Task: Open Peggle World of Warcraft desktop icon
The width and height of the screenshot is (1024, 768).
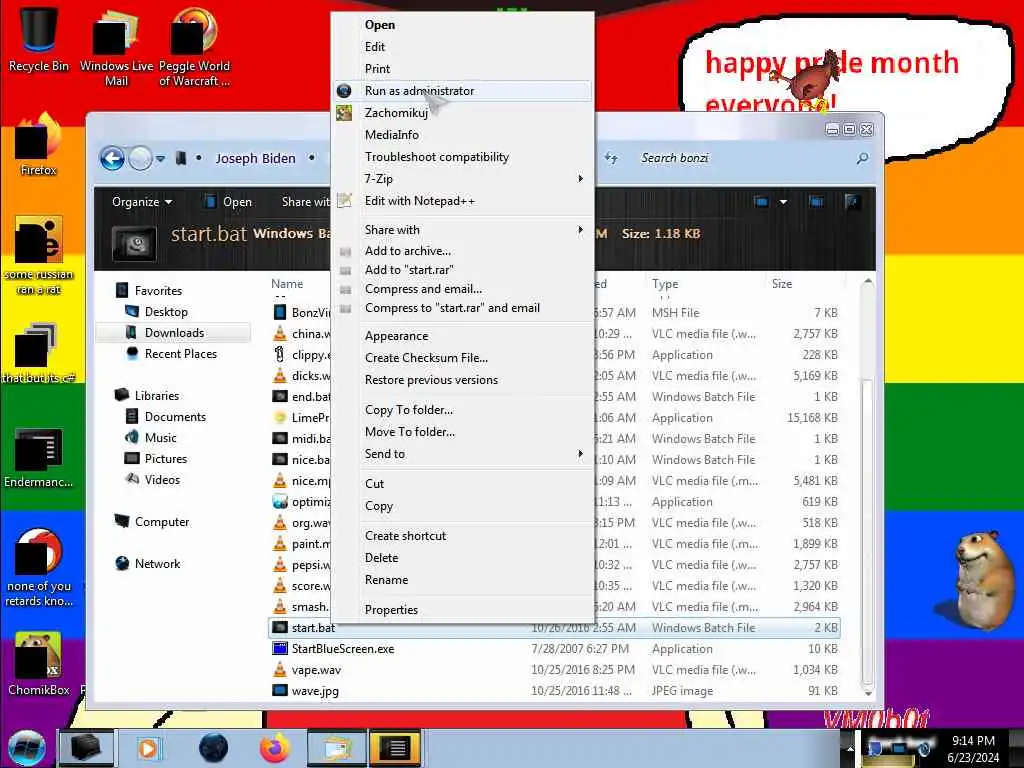Action: point(194,46)
